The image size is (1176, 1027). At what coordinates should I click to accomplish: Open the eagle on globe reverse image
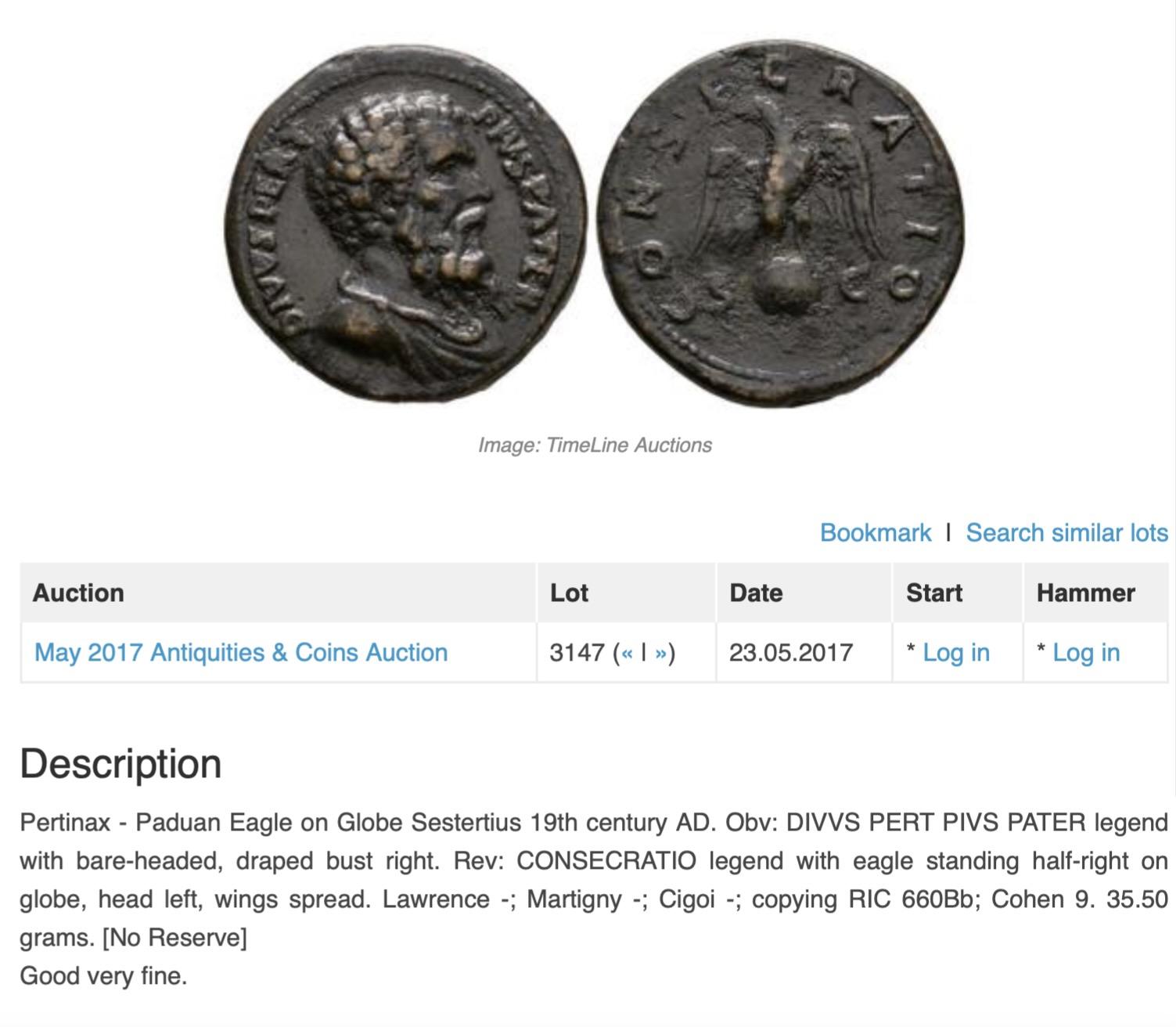tap(781, 225)
